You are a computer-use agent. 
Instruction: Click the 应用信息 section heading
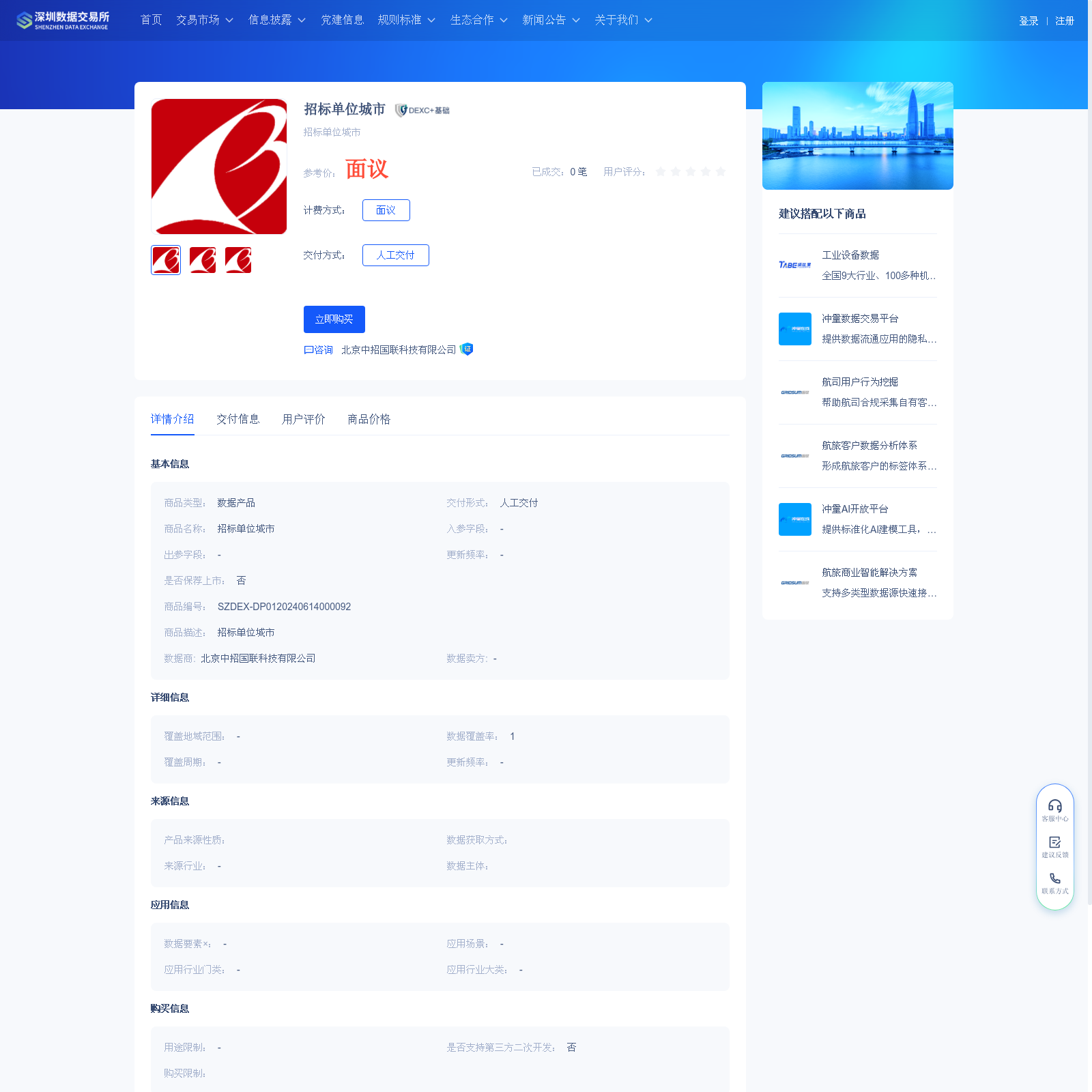[x=170, y=905]
